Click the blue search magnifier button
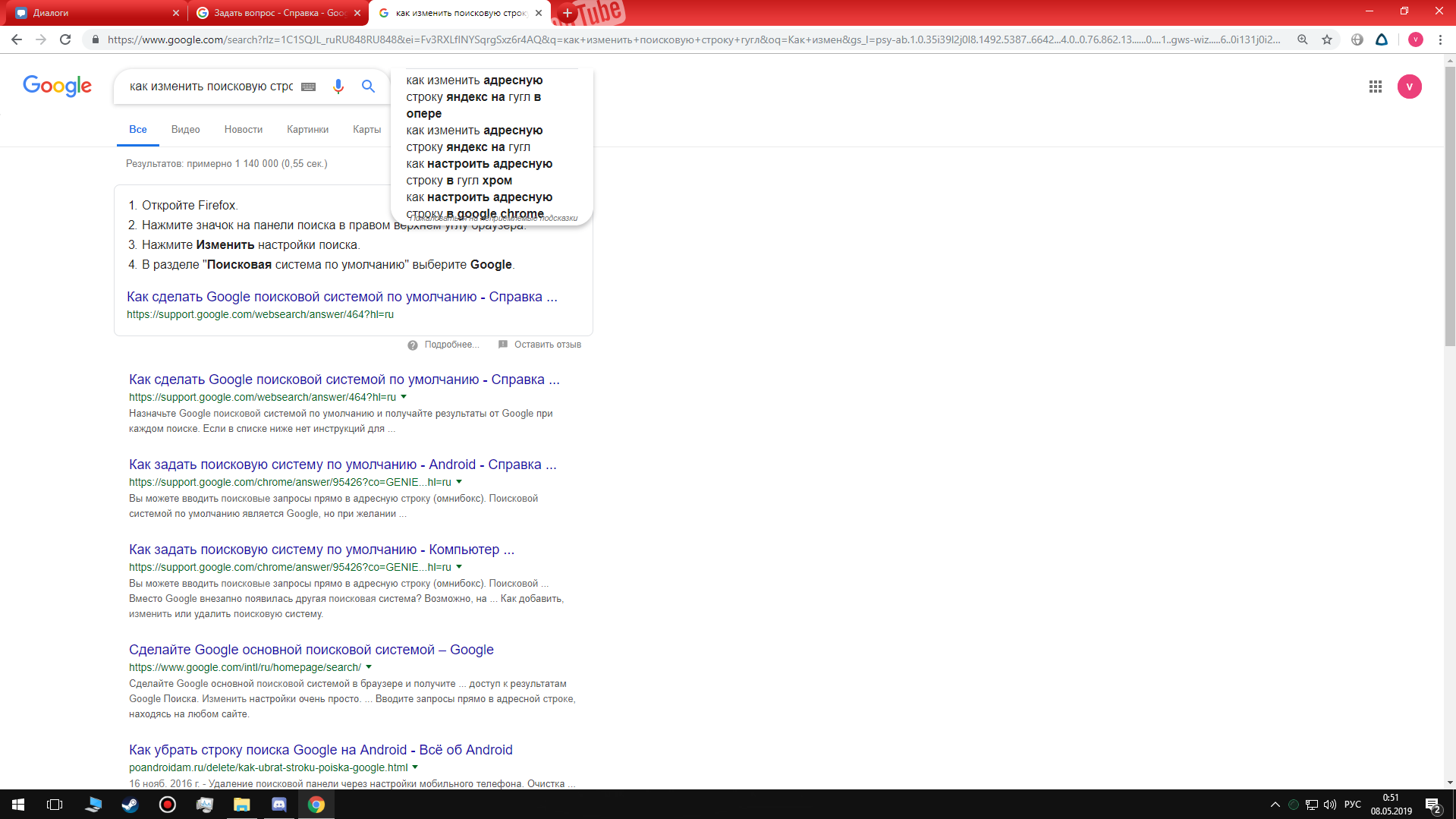Screen dimensions: 1456x819 pyautogui.click(x=368, y=87)
